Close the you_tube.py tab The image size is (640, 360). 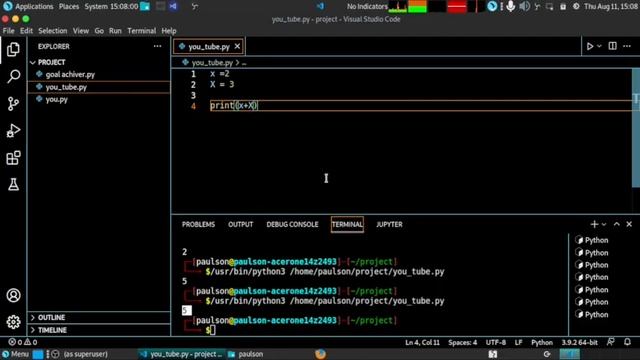pyautogui.click(x=237, y=47)
